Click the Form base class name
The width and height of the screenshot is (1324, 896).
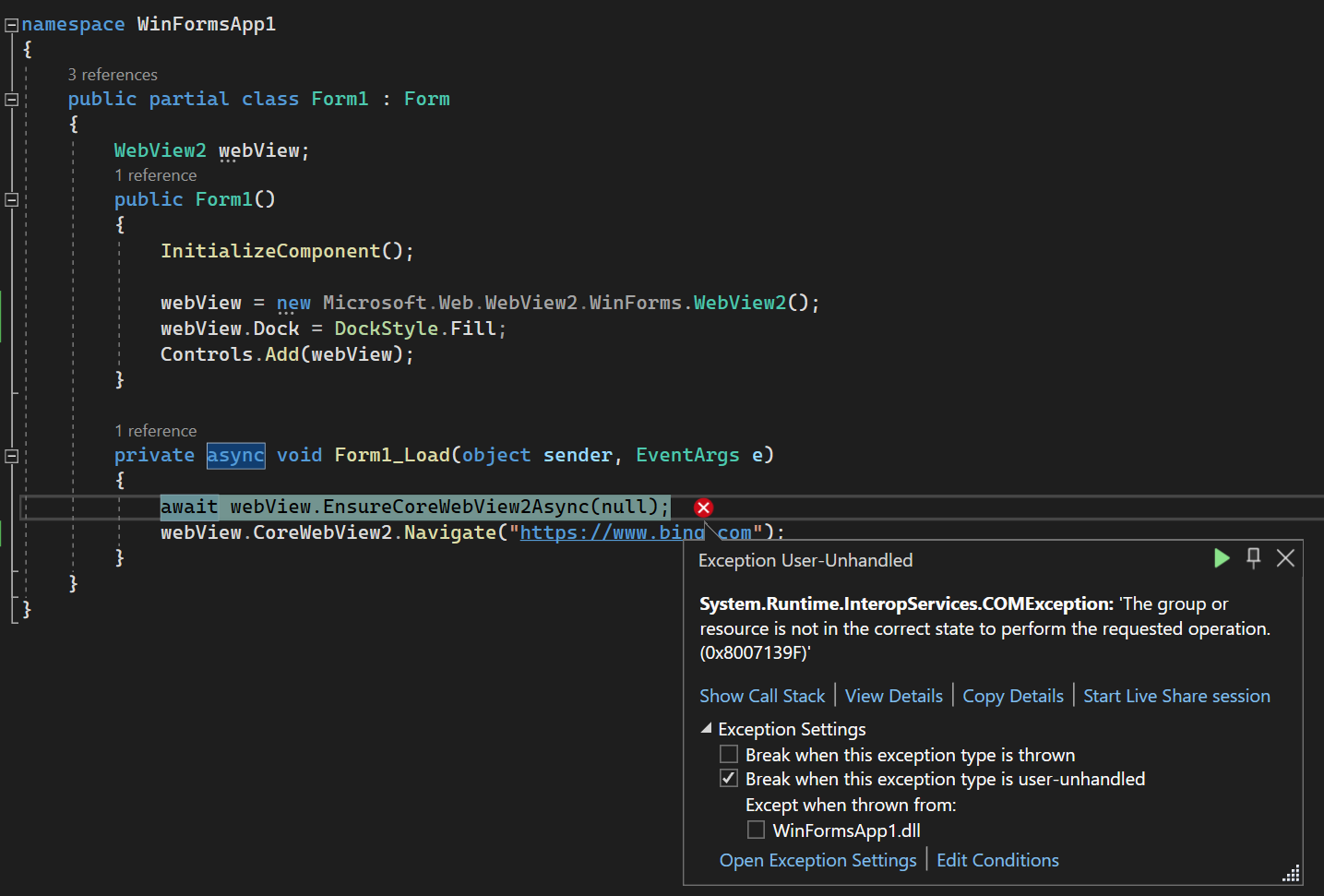tap(427, 99)
